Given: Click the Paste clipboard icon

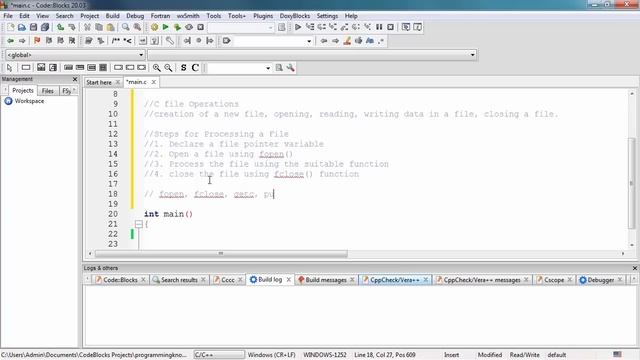Looking at the screenshot, I should click(110, 27).
